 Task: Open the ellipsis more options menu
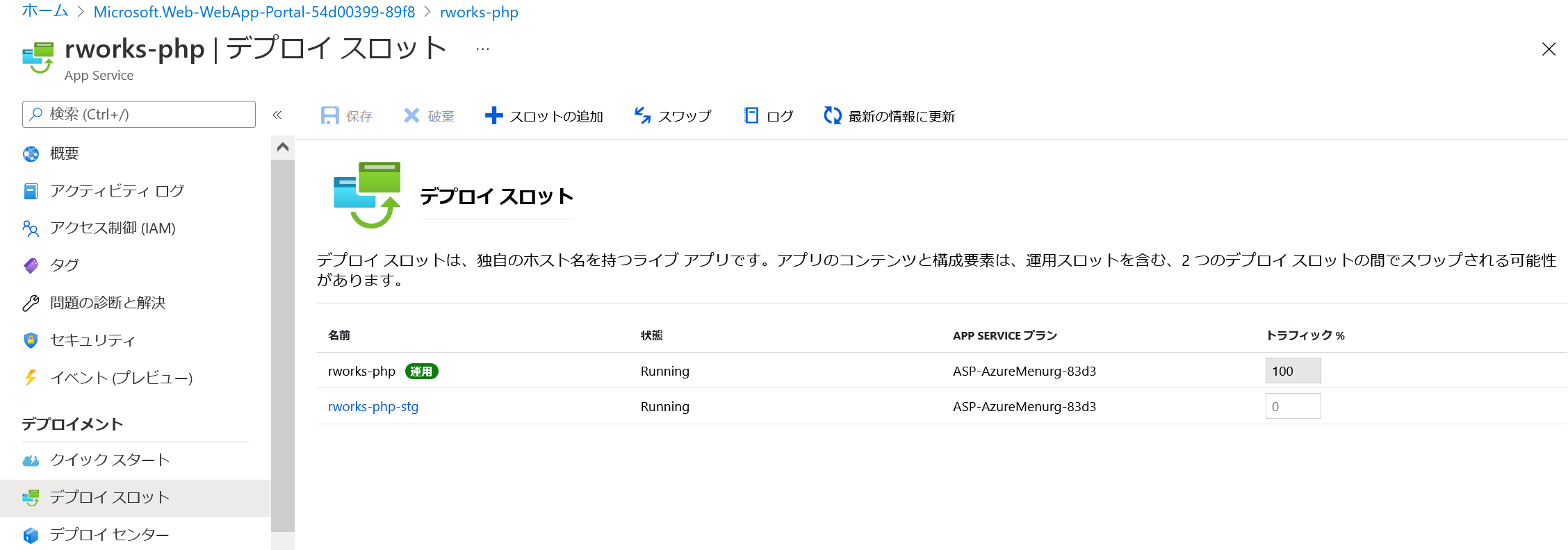click(482, 49)
